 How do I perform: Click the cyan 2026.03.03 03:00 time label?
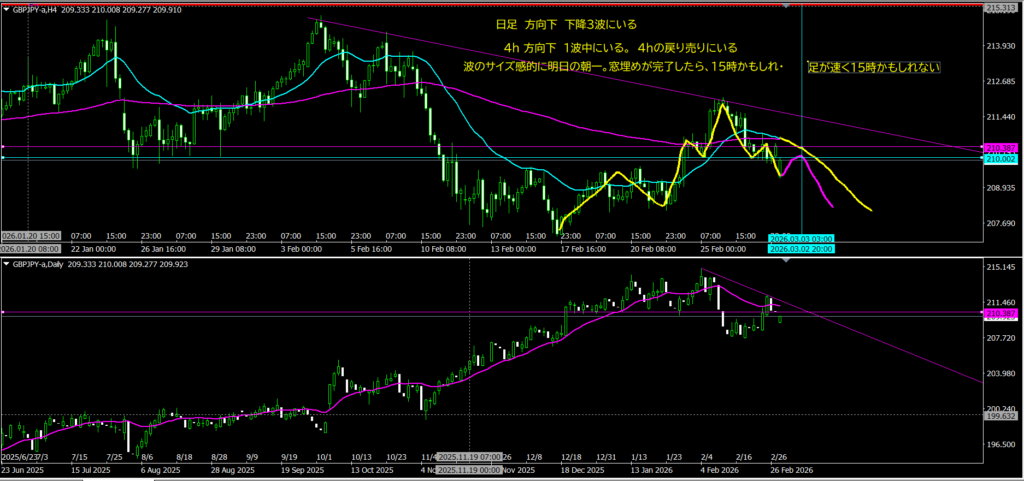click(x=801, y=238)
